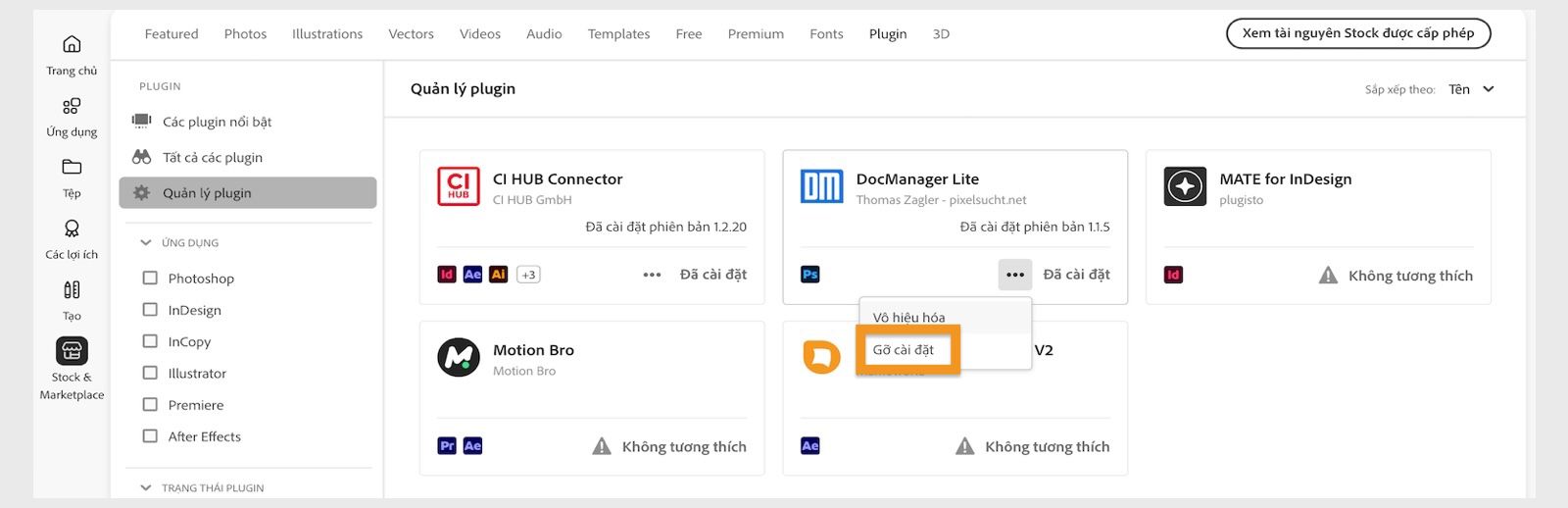
Task: Click After Effects badge on CI HUB card
Action: click(x=472, y=275)
